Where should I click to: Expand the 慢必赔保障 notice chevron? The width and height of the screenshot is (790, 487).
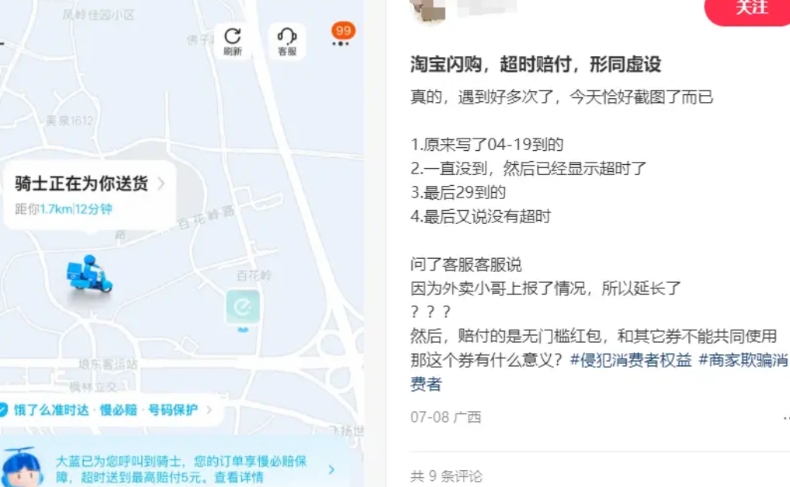coord(332,469)
